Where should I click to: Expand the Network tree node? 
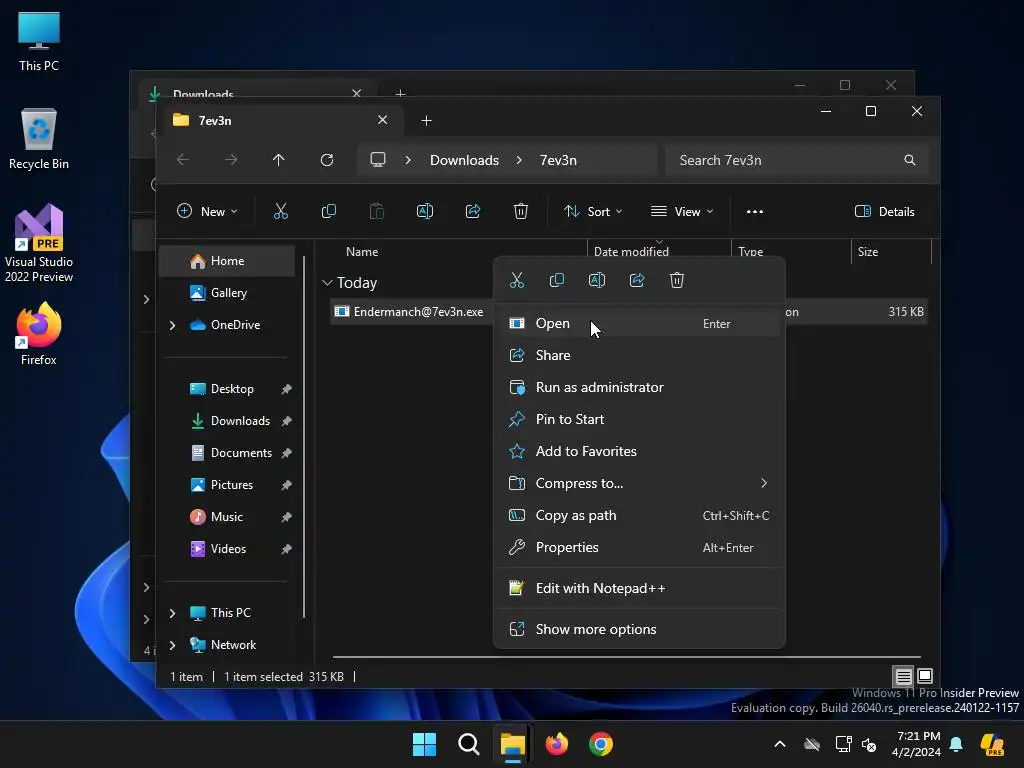pyautogui.click(x=172, y=645)
